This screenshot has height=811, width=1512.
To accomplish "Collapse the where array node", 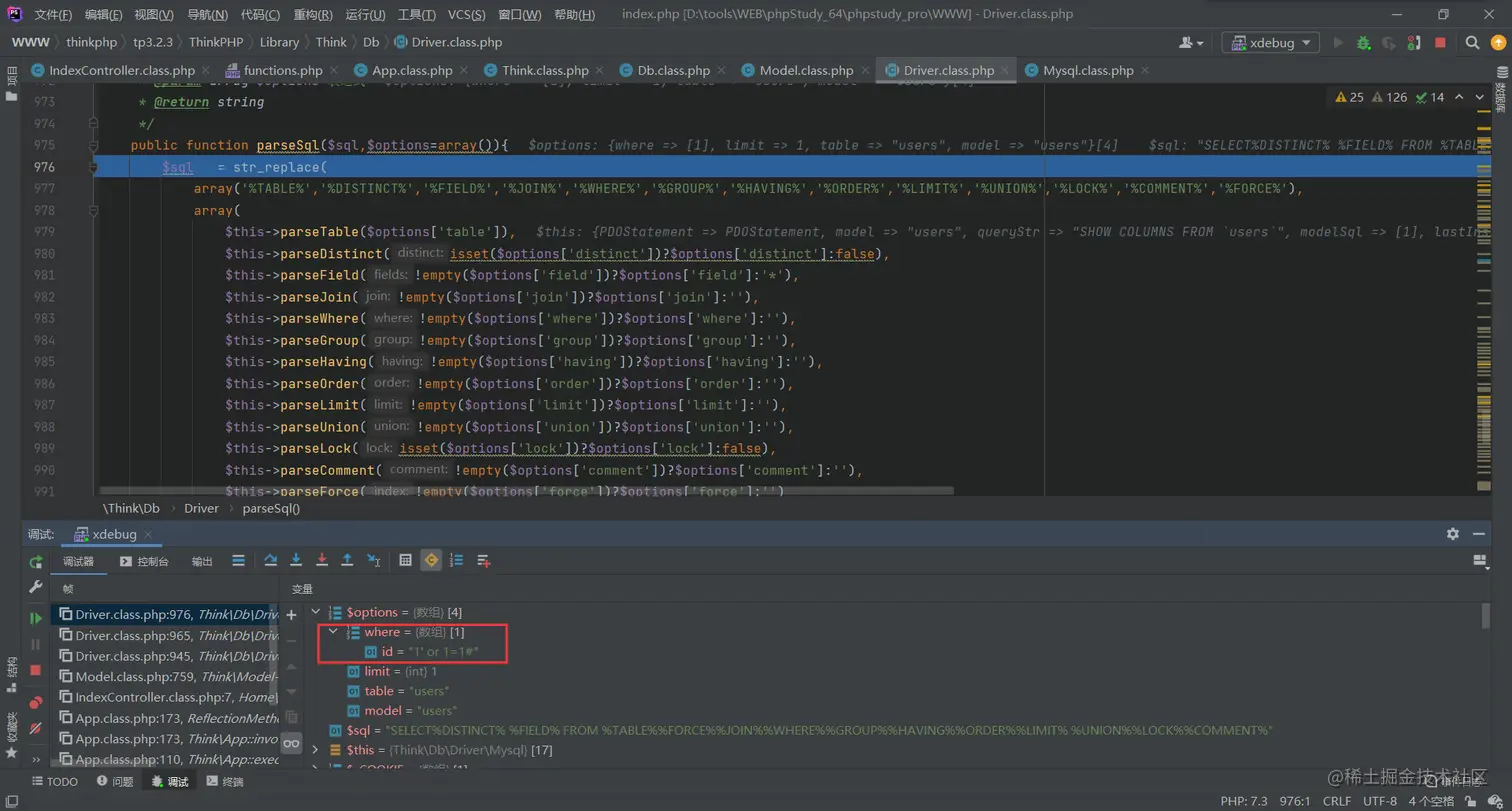I will tap(333, 632).
